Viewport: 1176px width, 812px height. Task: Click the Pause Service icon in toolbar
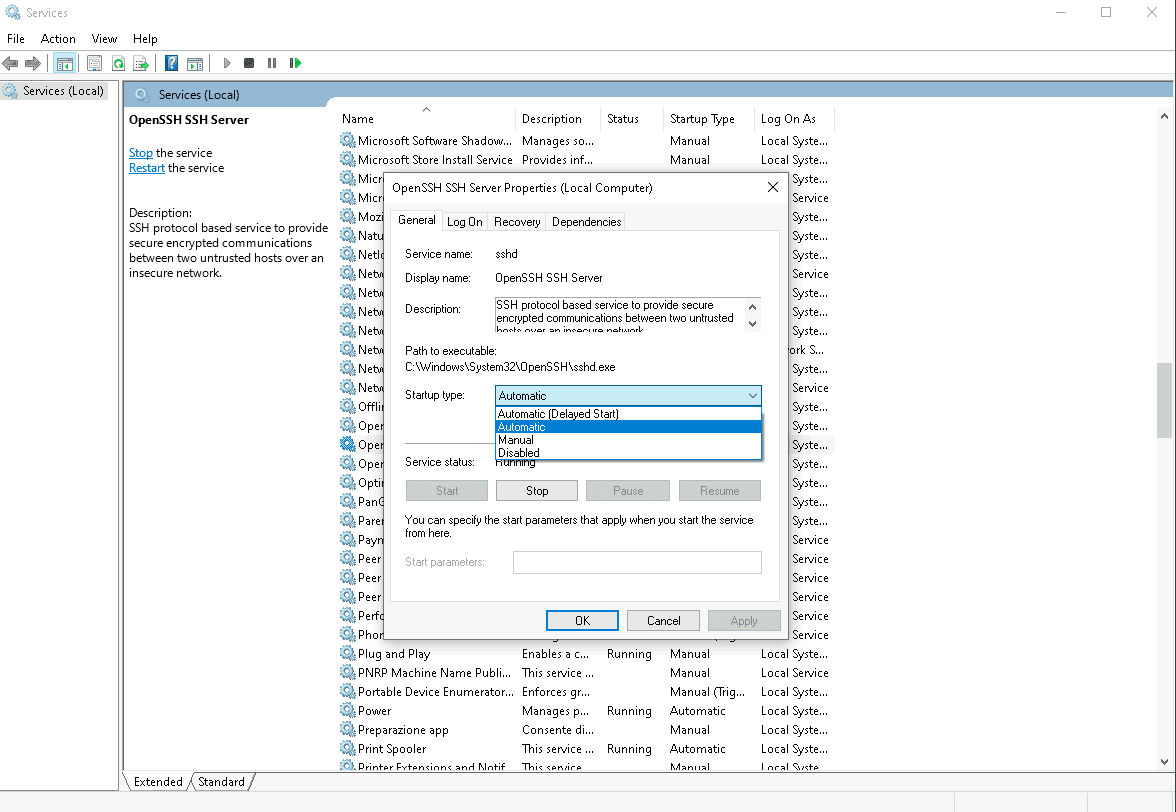pos(272,64)
